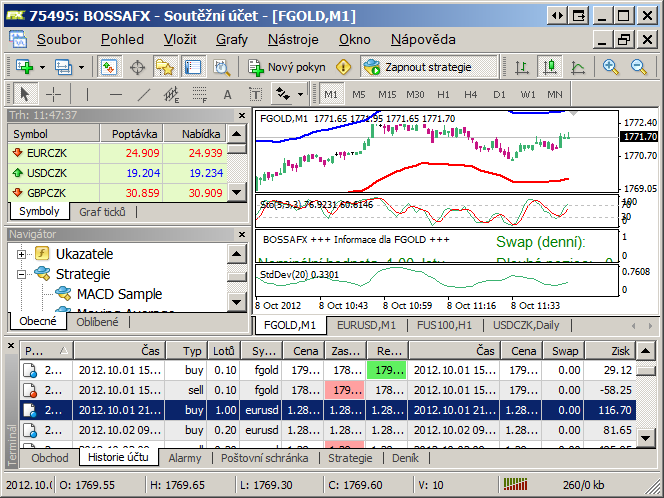Toggle the Navigator folder-star icon
664x498 pixels.
(x=165, y=67)
